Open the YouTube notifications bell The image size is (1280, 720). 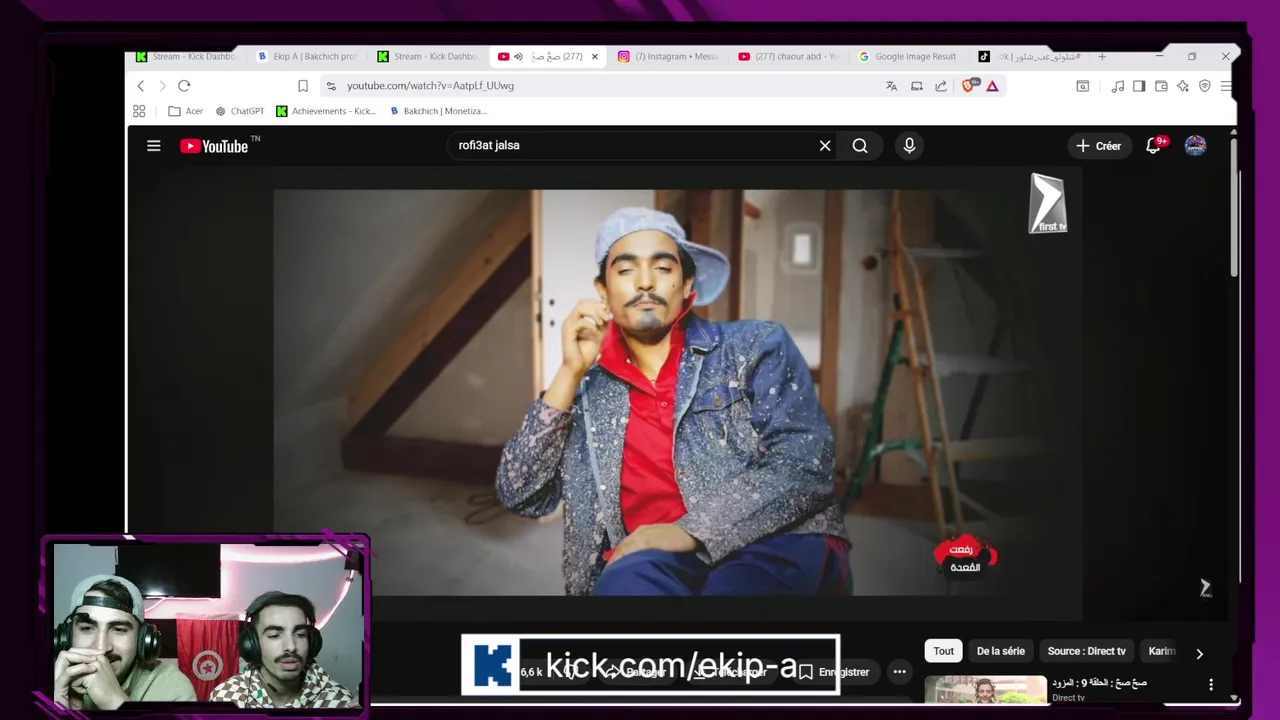pyautogui.click(x=1153, y=146)
